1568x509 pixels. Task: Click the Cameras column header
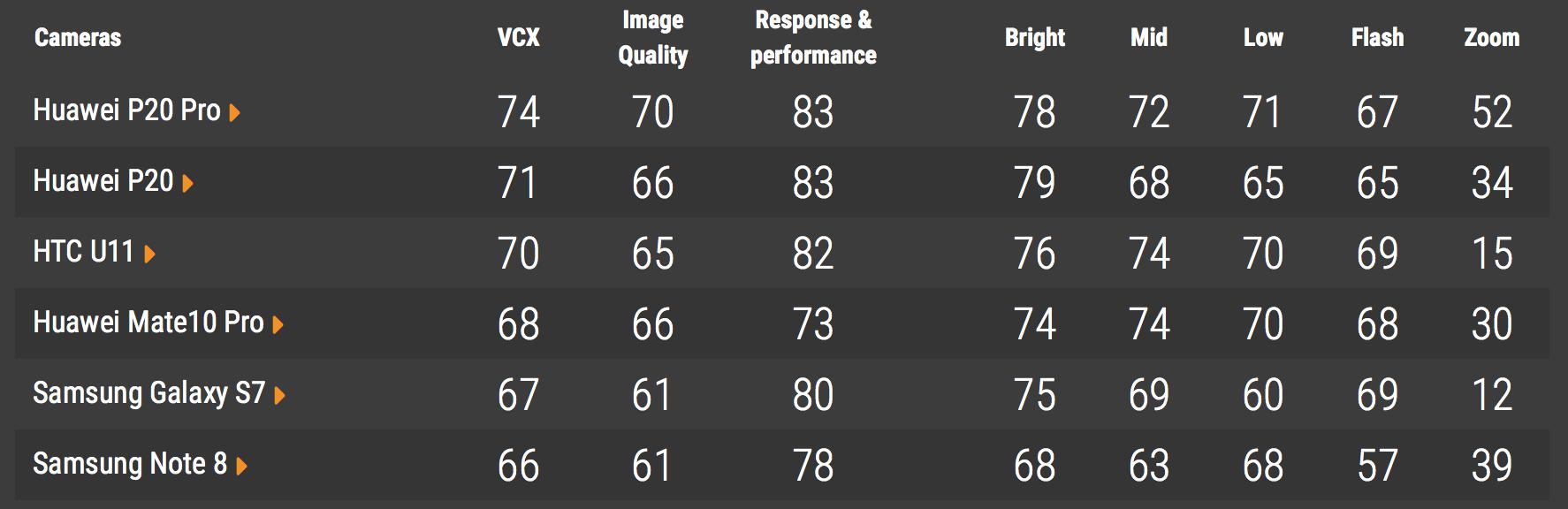click(x=78, y=37)
